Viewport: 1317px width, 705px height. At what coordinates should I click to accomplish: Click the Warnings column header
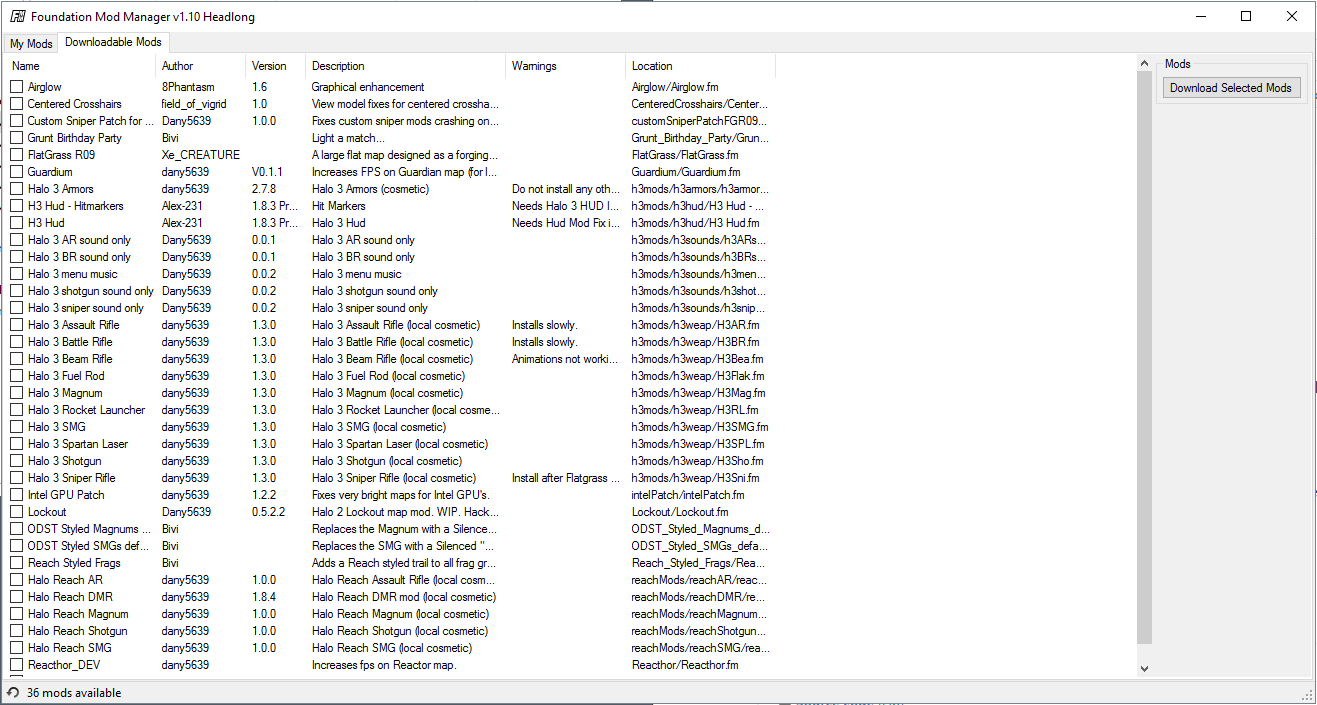click(x=565, y=66)
